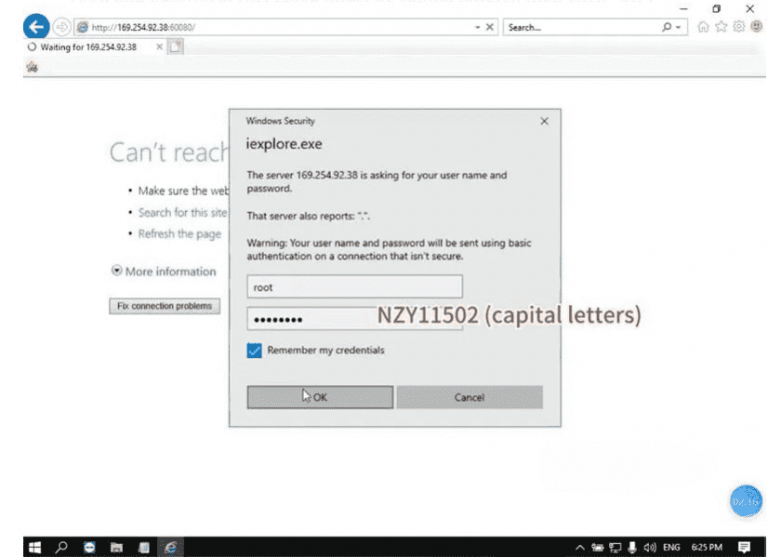Viewport: 768px width, 557px height.
Task: Open the Action Center notification icon
Action: pos(743,547)
